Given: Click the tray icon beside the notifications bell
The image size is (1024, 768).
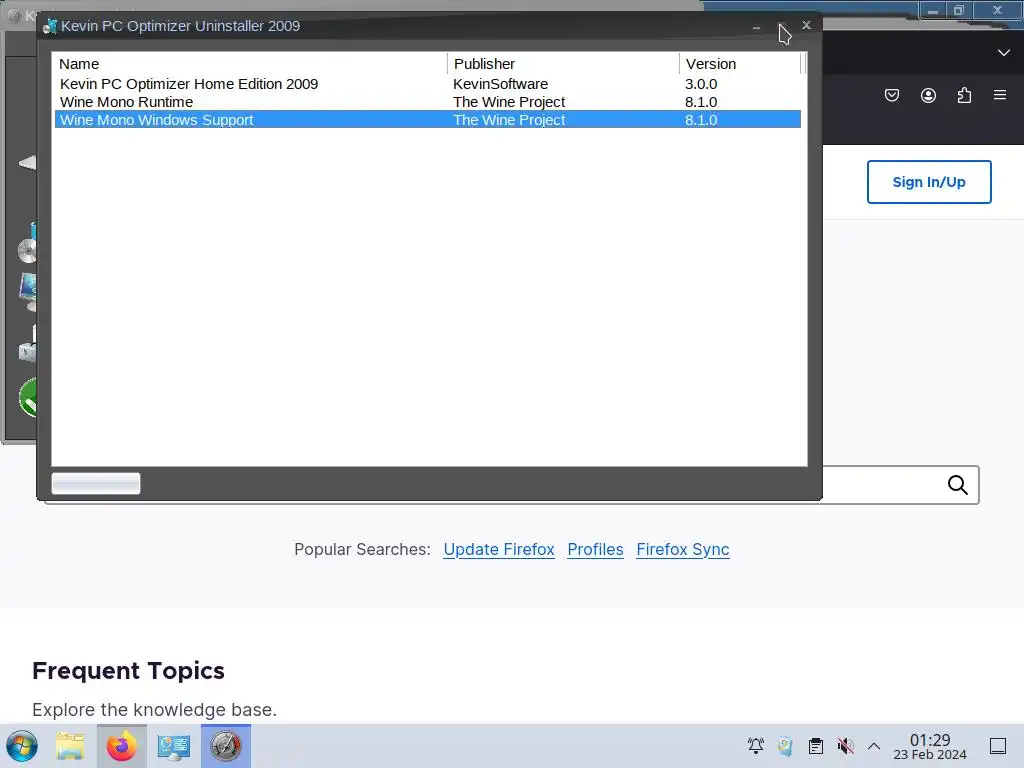Looking at the screenshot, I should point(785,746).
